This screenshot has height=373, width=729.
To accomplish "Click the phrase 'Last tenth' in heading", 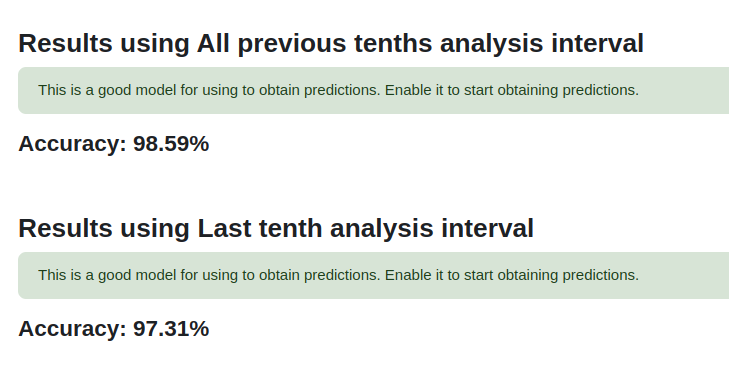I will pyautogui.click(x=260, y=228).
